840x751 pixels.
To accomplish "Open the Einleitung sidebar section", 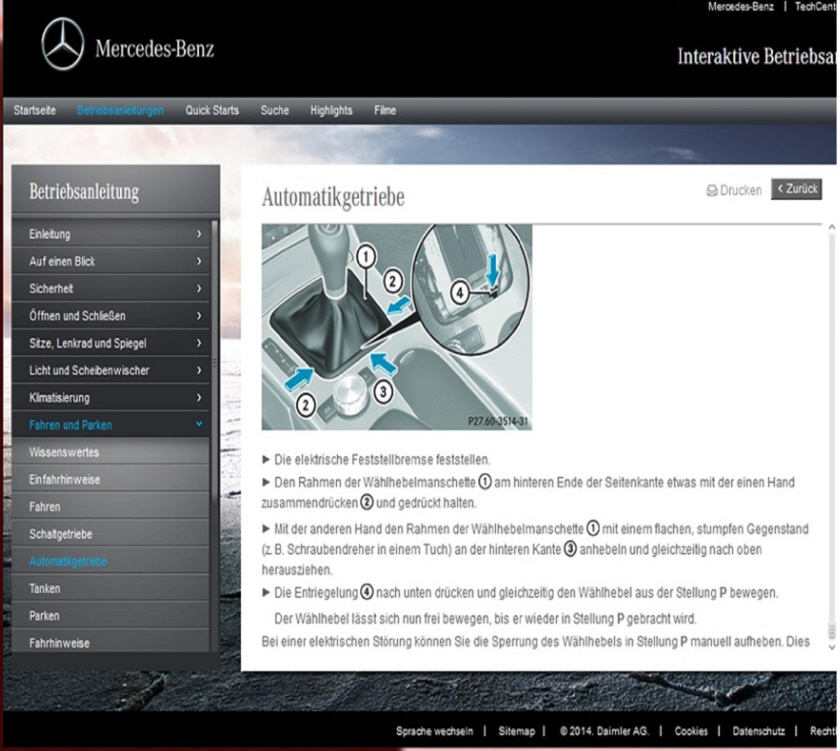I will point(111,234).
